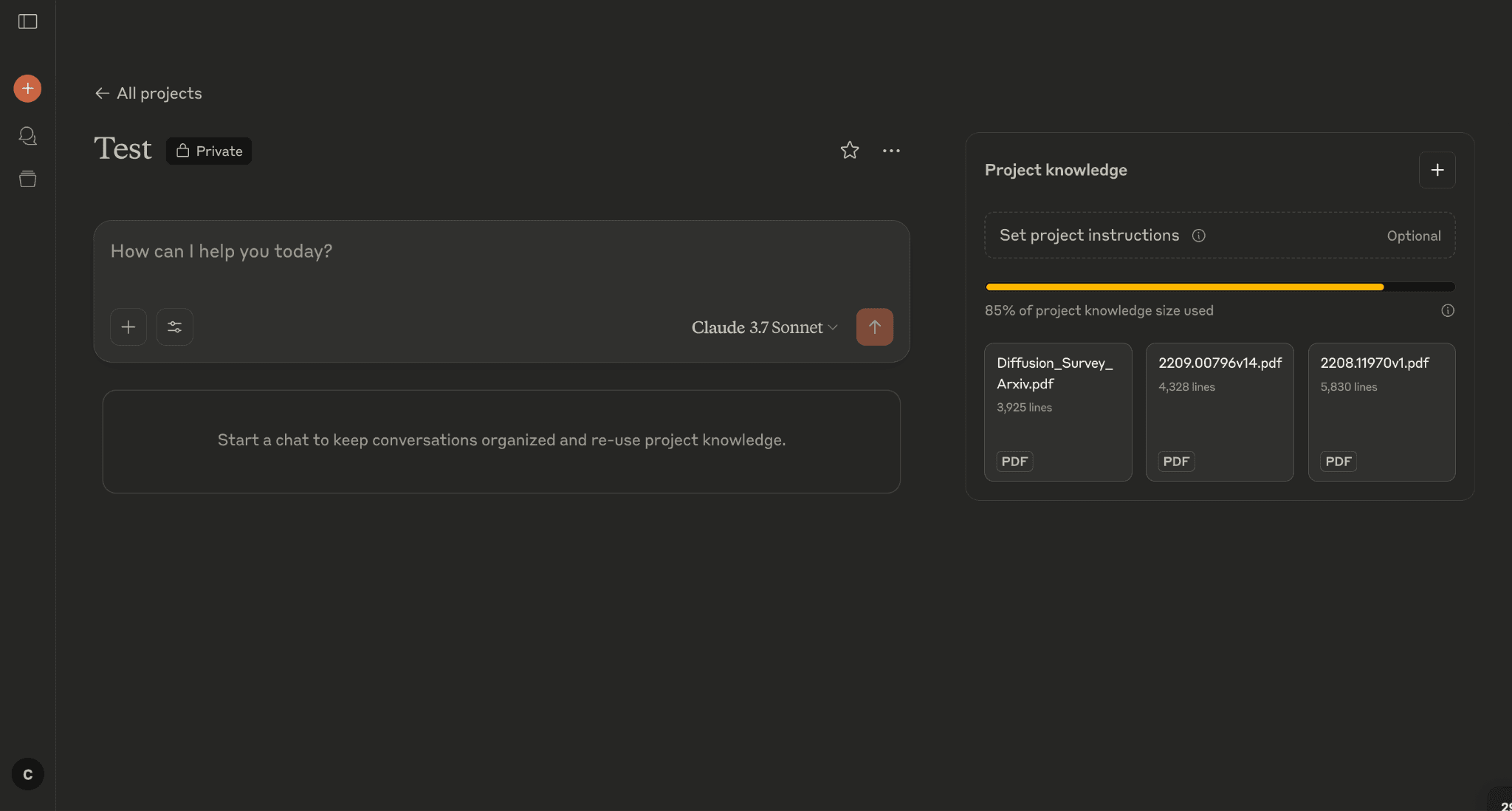
Task: Click the How can I help input field
Action: 472,252
